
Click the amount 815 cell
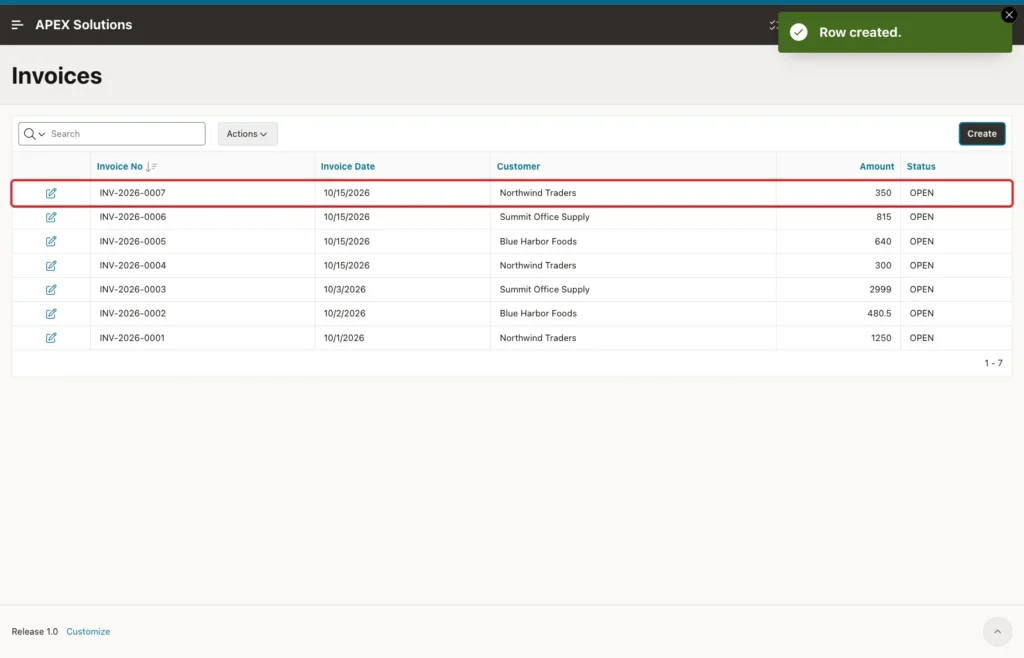click(884, 217)
